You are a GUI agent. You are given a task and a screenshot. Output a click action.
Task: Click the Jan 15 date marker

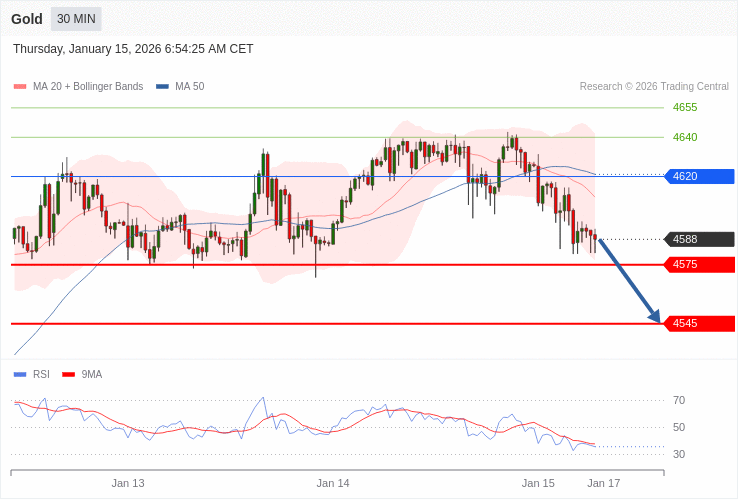(x=538, y=483)
